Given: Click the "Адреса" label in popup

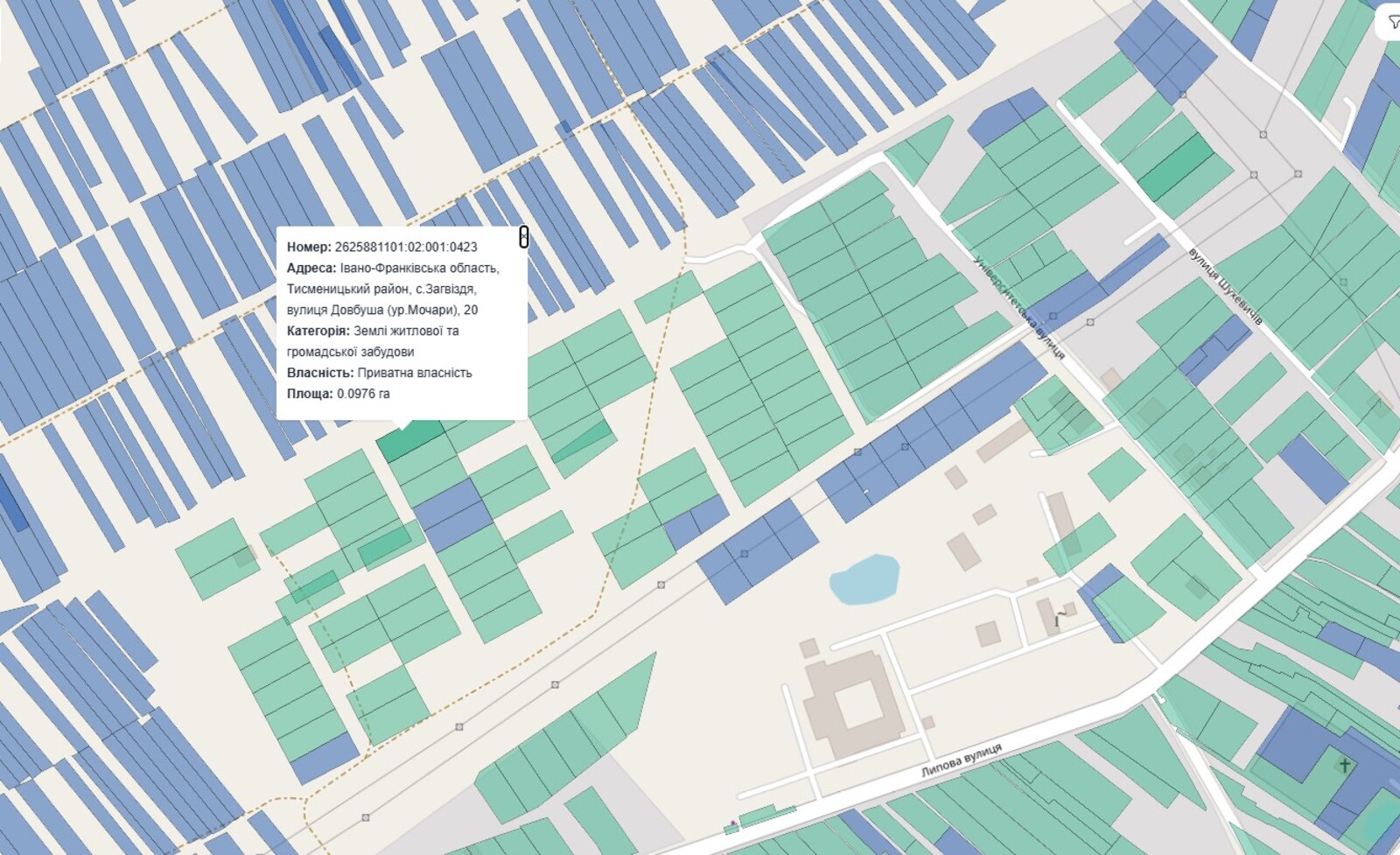Looking at the screenshot, I should 311,269.
